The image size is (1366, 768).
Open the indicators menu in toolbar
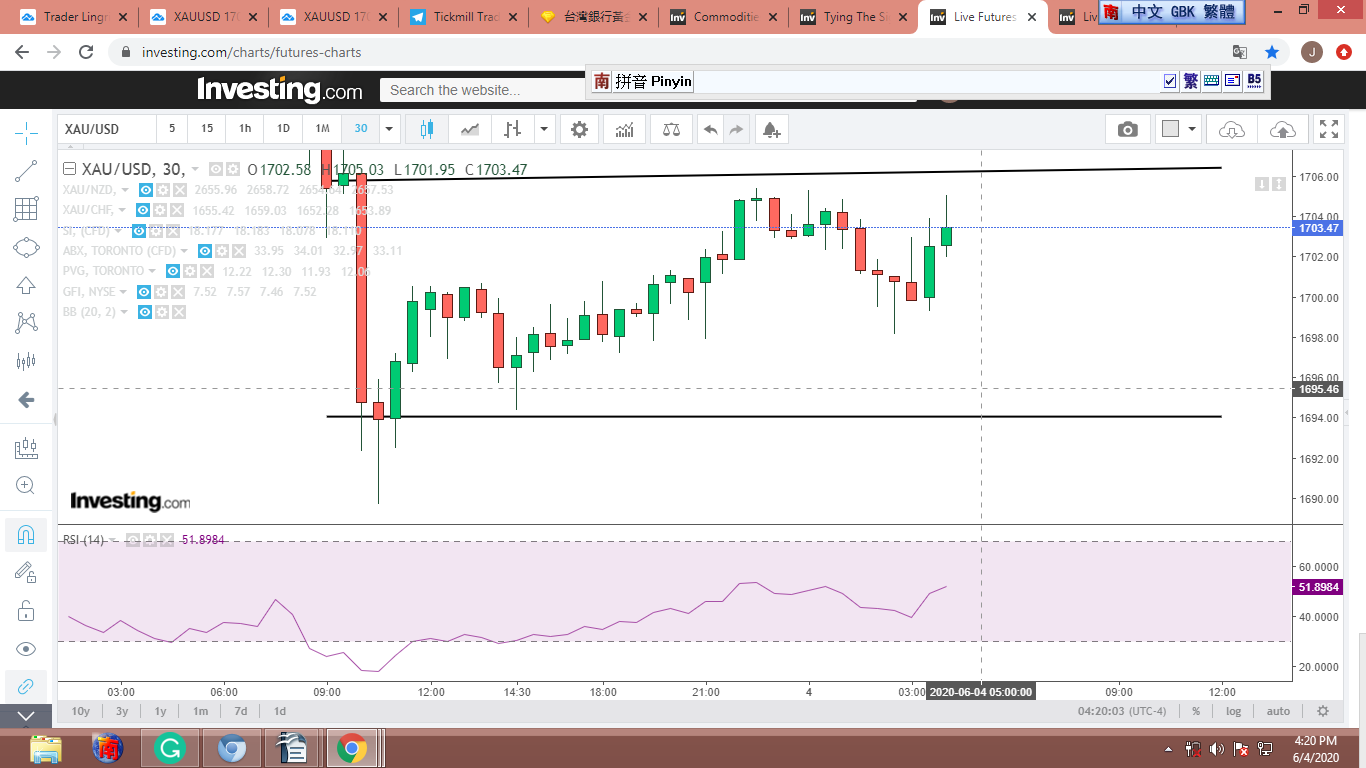coord(624,129)
